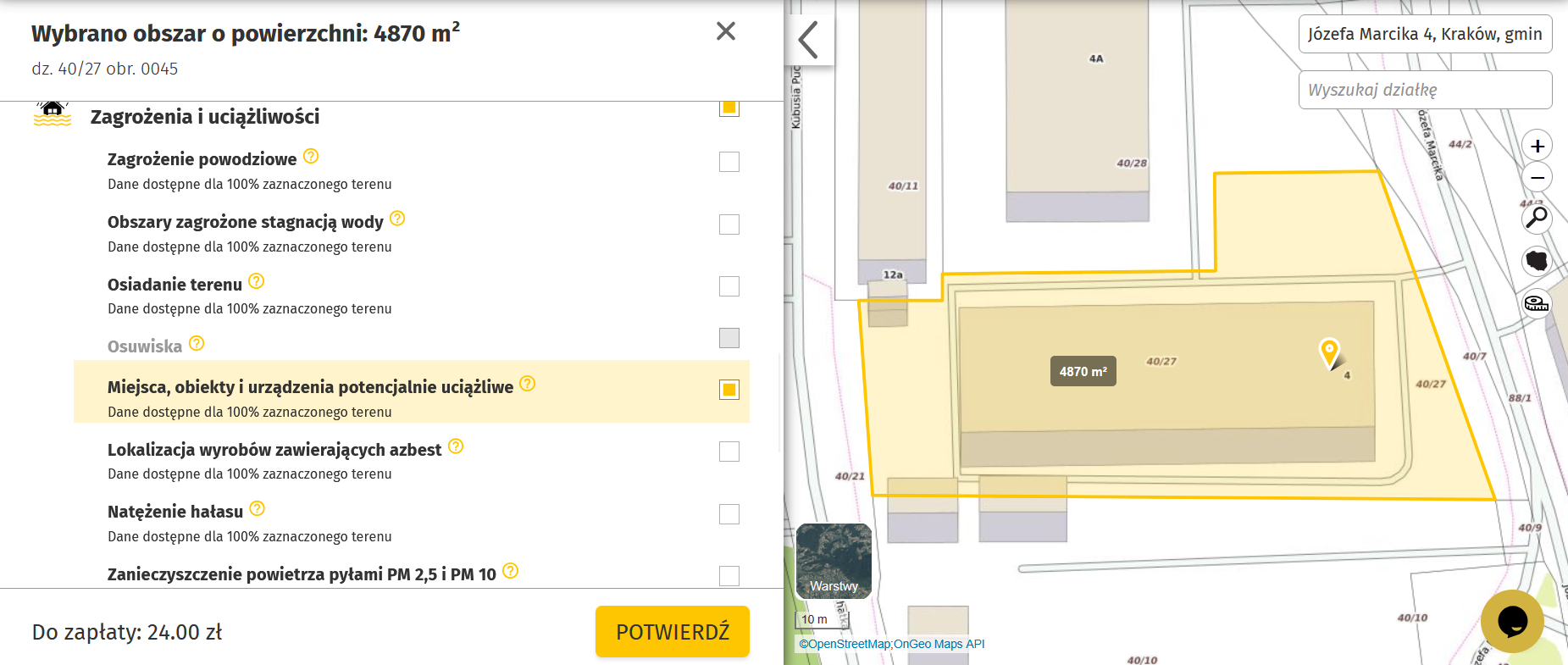
Task: Click help icon next to Zagrożenie powodziowe
Action: 311,157
